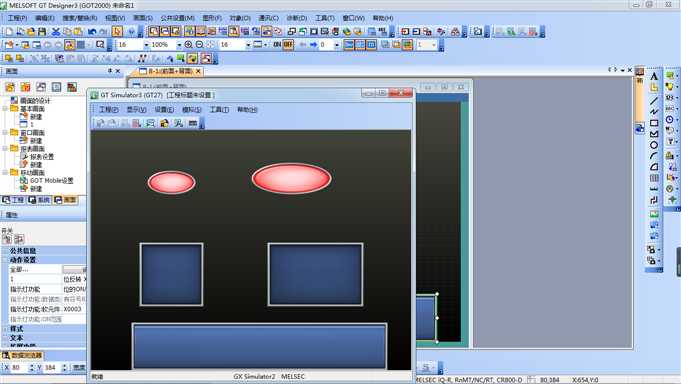Screen dimensions: 681x384
Task: Open the 搜索/替换 menu
Action: pyautogui.click(x=79, y=18)
